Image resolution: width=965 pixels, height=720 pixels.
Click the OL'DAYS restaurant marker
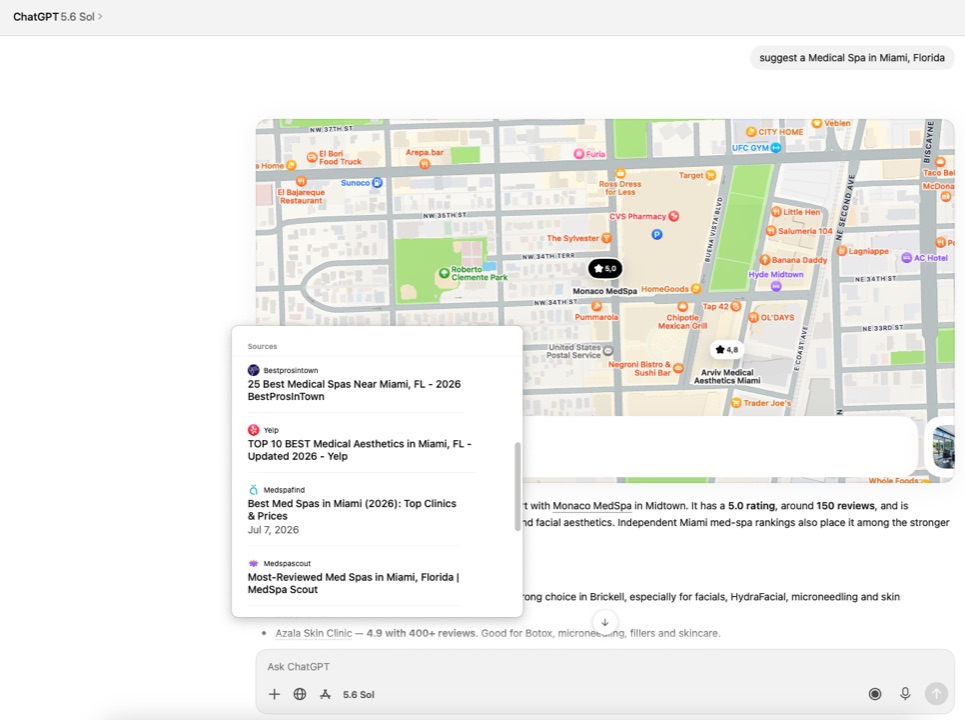[x=753, y=318]
